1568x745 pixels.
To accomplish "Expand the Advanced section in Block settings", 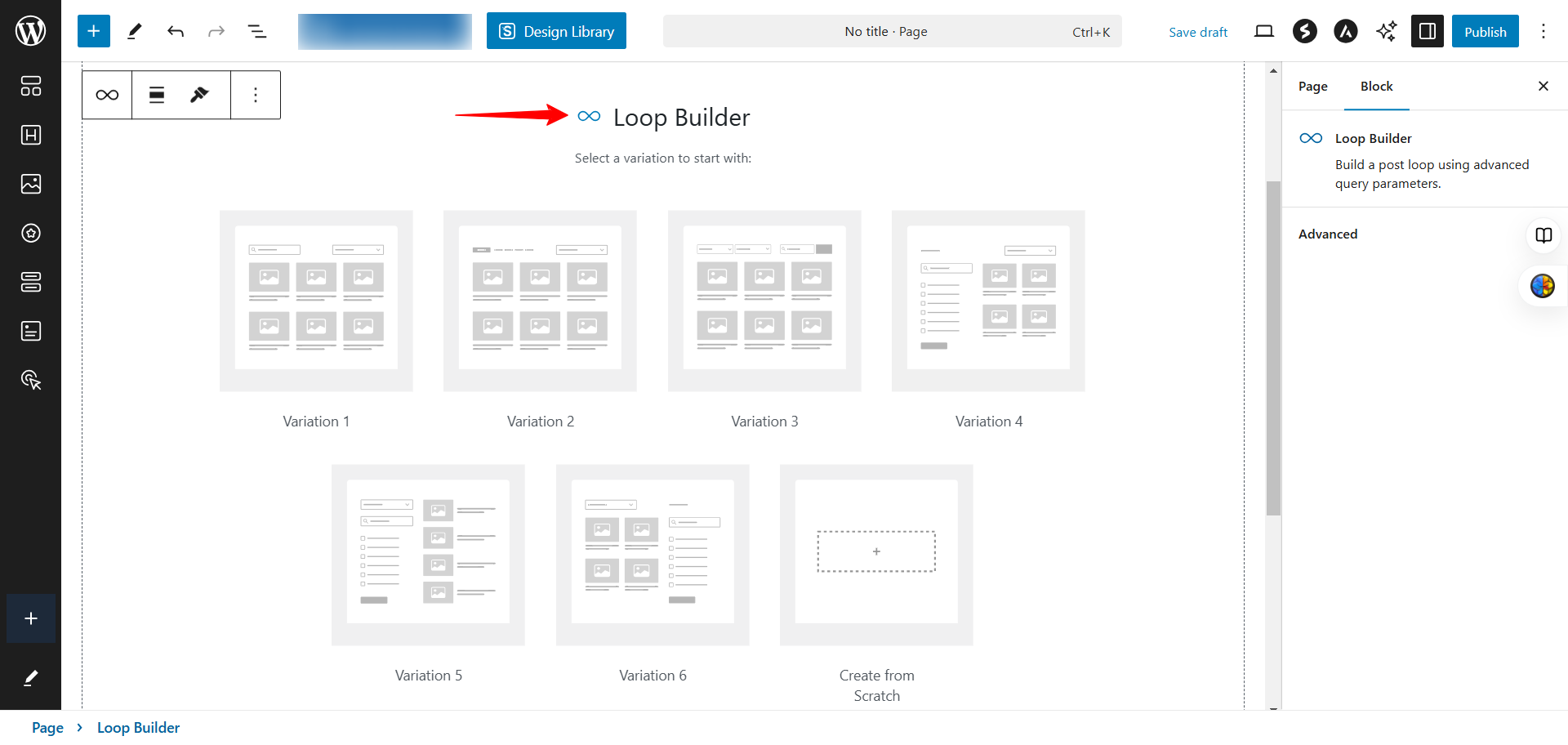I will tap(1328, 234).
